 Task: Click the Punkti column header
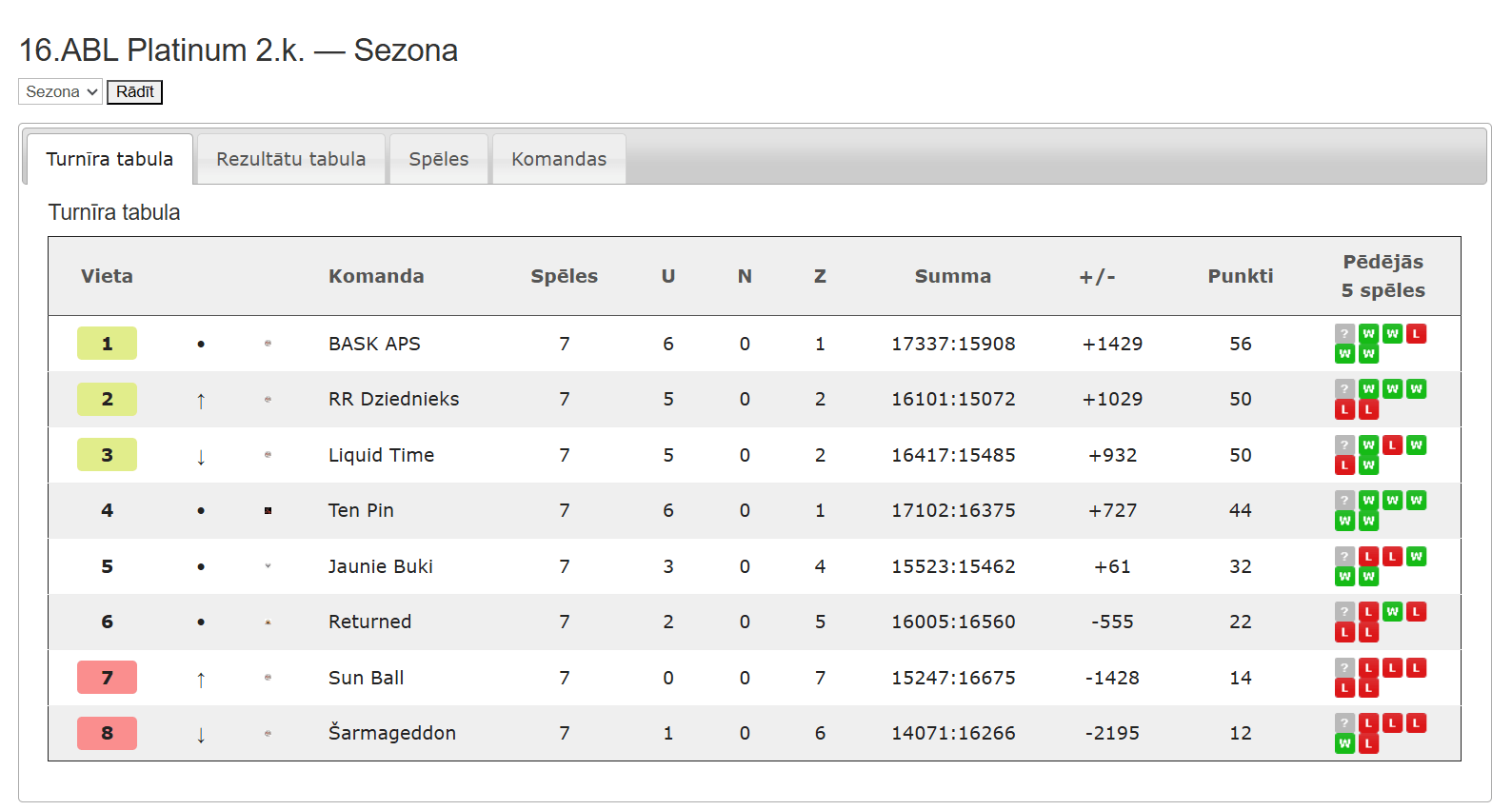coord(1240,276)
